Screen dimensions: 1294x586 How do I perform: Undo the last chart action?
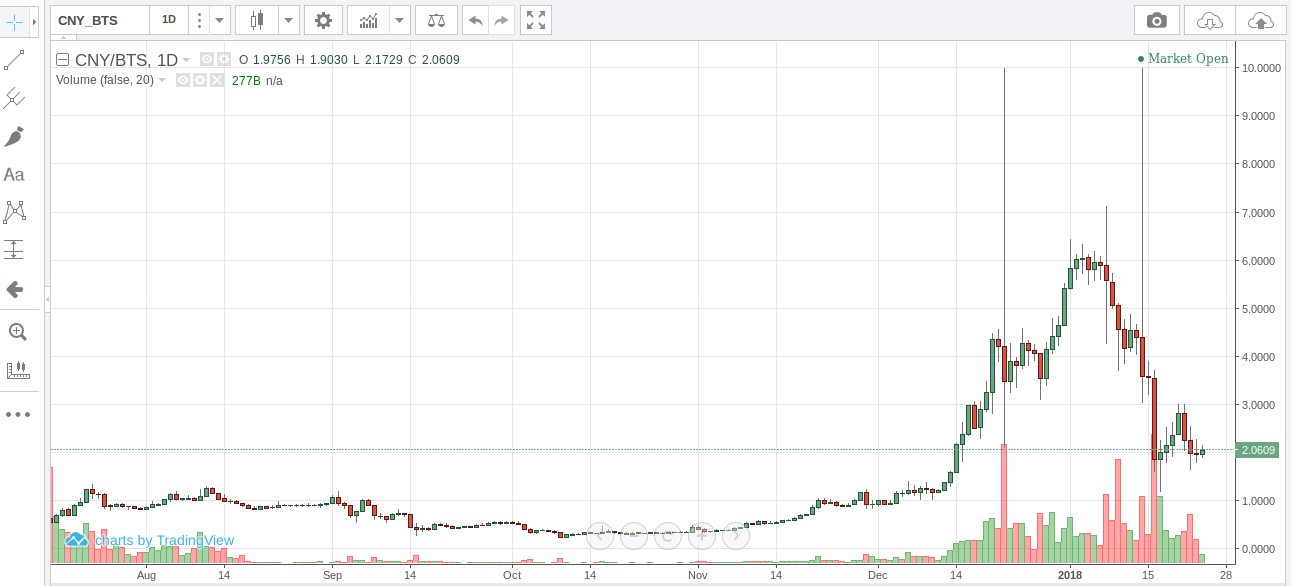(476, 20)
